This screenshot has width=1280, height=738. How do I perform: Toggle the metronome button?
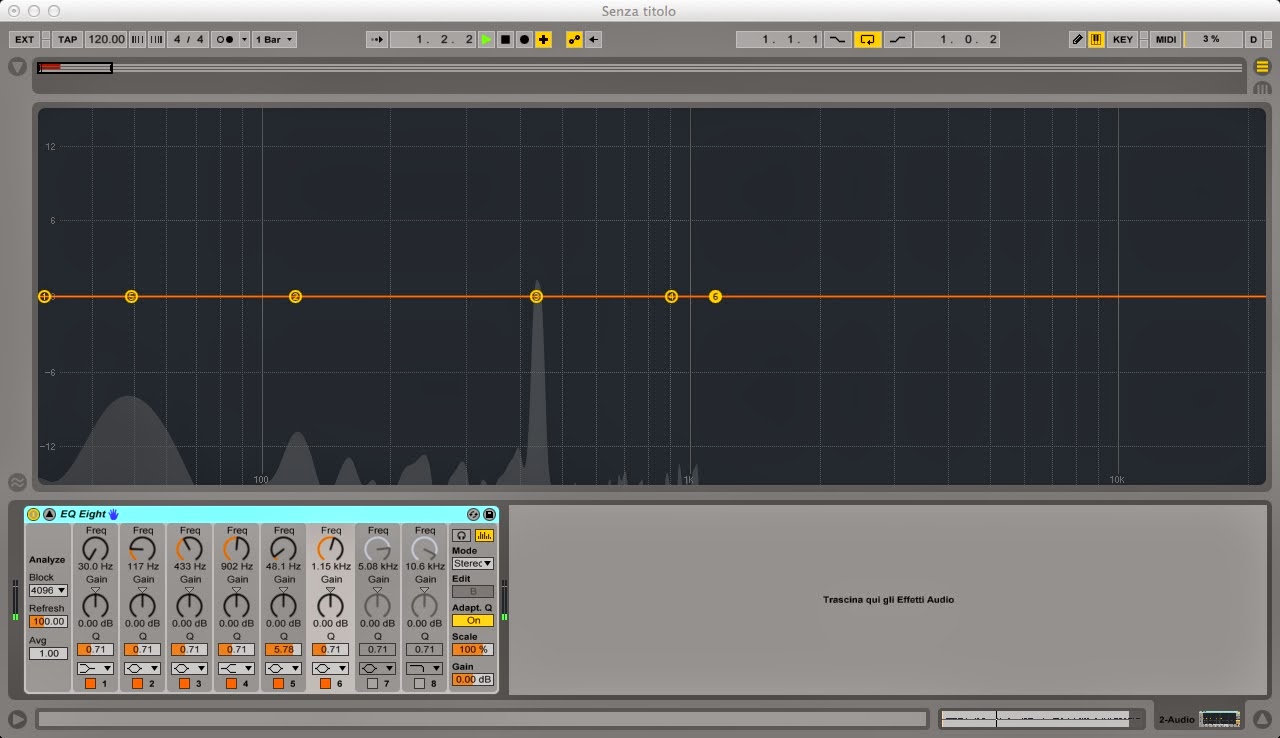225,40
